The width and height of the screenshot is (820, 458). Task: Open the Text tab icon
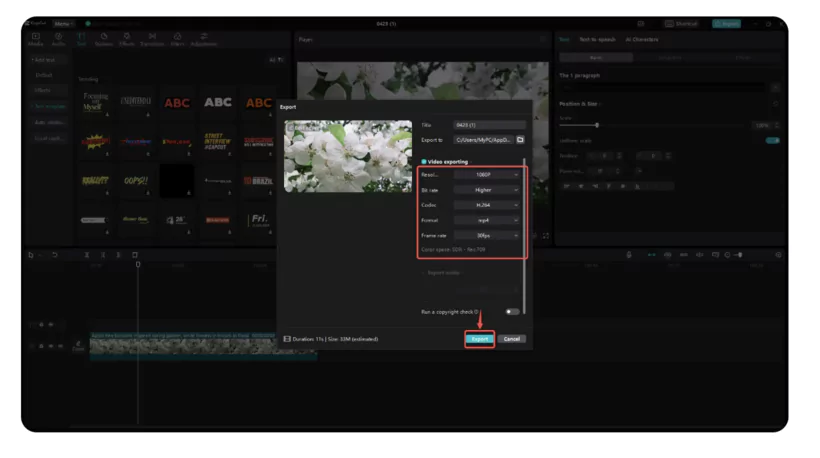[81, 39]
